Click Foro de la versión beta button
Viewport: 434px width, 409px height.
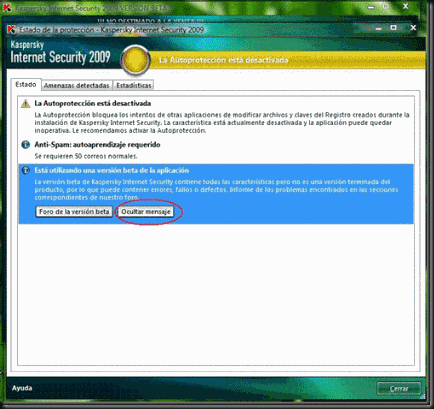pos(74,212)
